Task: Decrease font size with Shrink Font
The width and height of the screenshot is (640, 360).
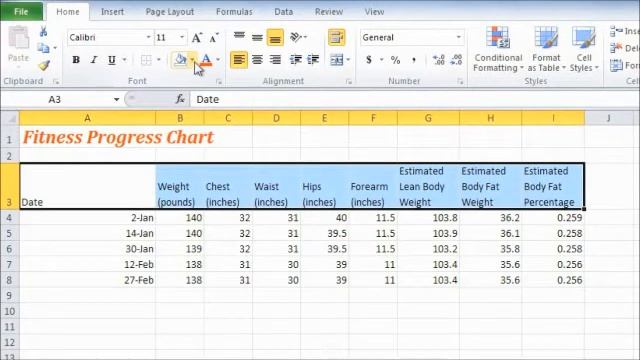Action: tap(214, 38)
